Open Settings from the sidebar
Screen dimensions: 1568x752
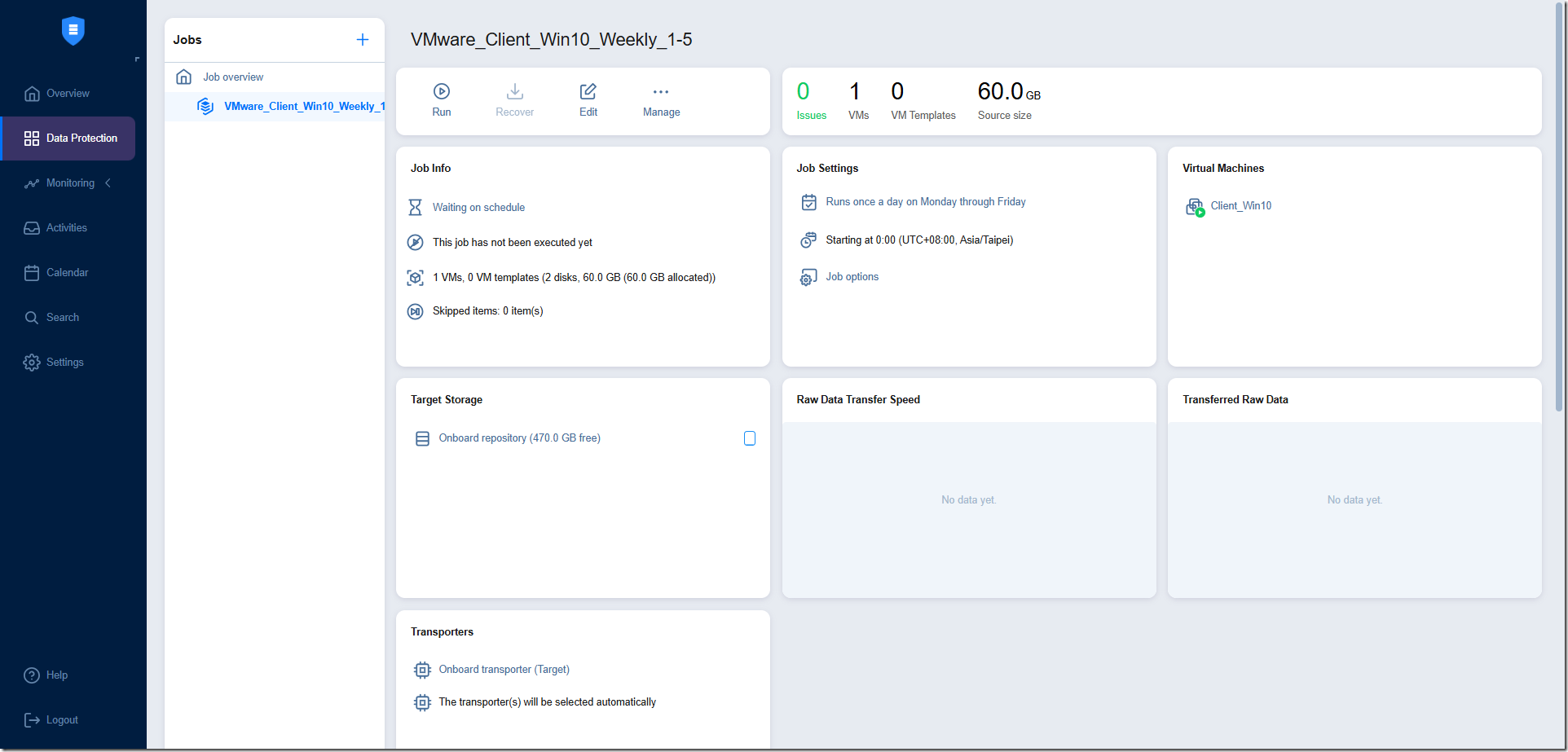64,363
